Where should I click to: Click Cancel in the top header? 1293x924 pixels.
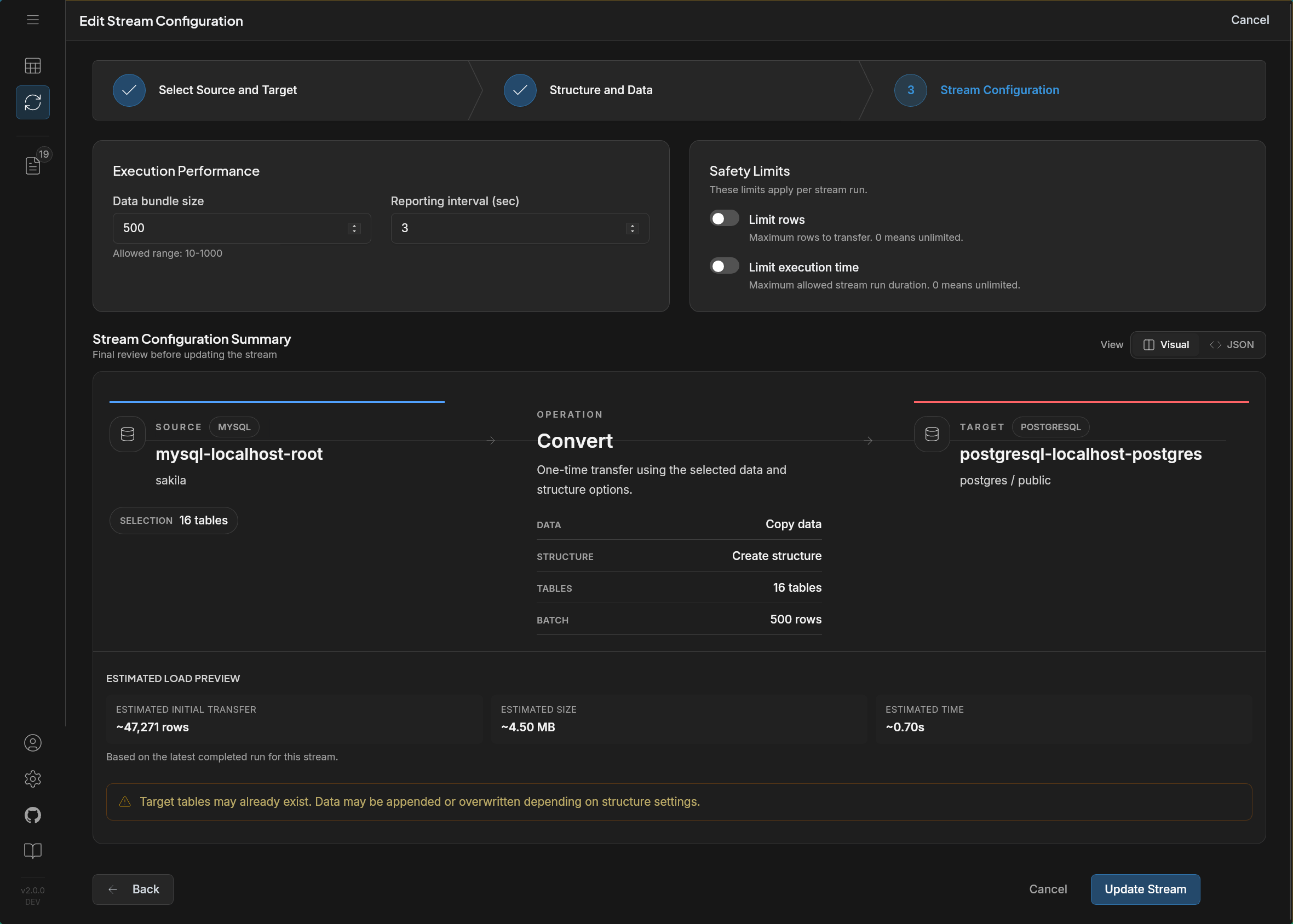point(1250,20)
